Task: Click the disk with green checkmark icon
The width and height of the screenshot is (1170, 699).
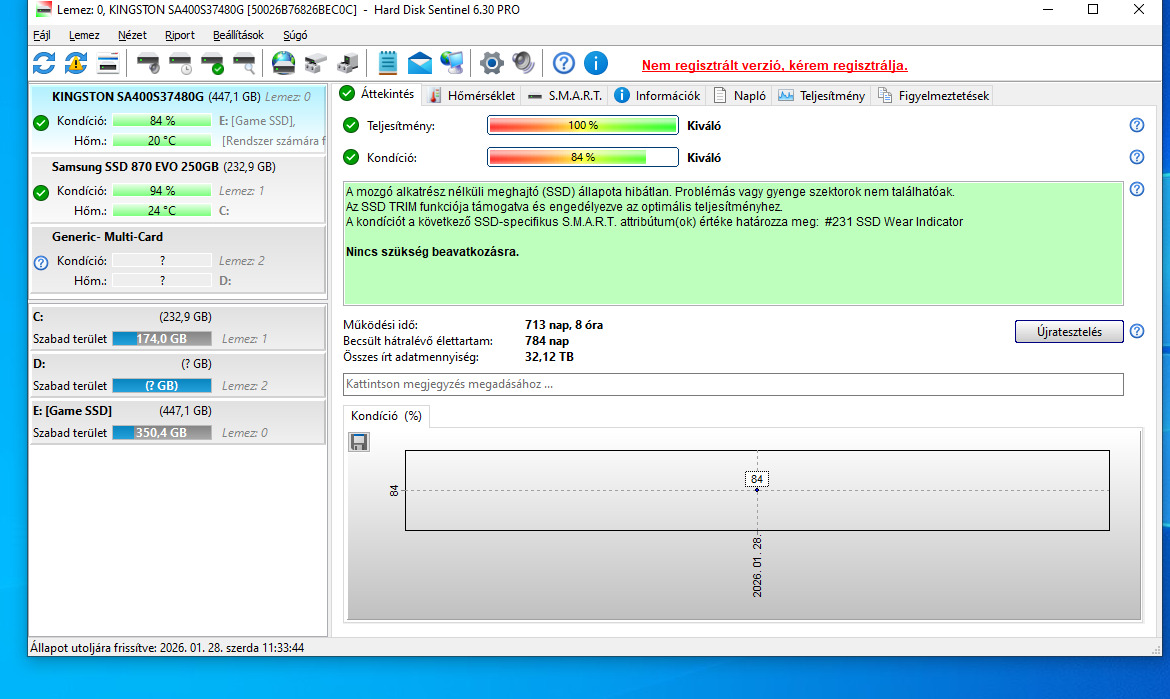Action: (x=213, y=63)
